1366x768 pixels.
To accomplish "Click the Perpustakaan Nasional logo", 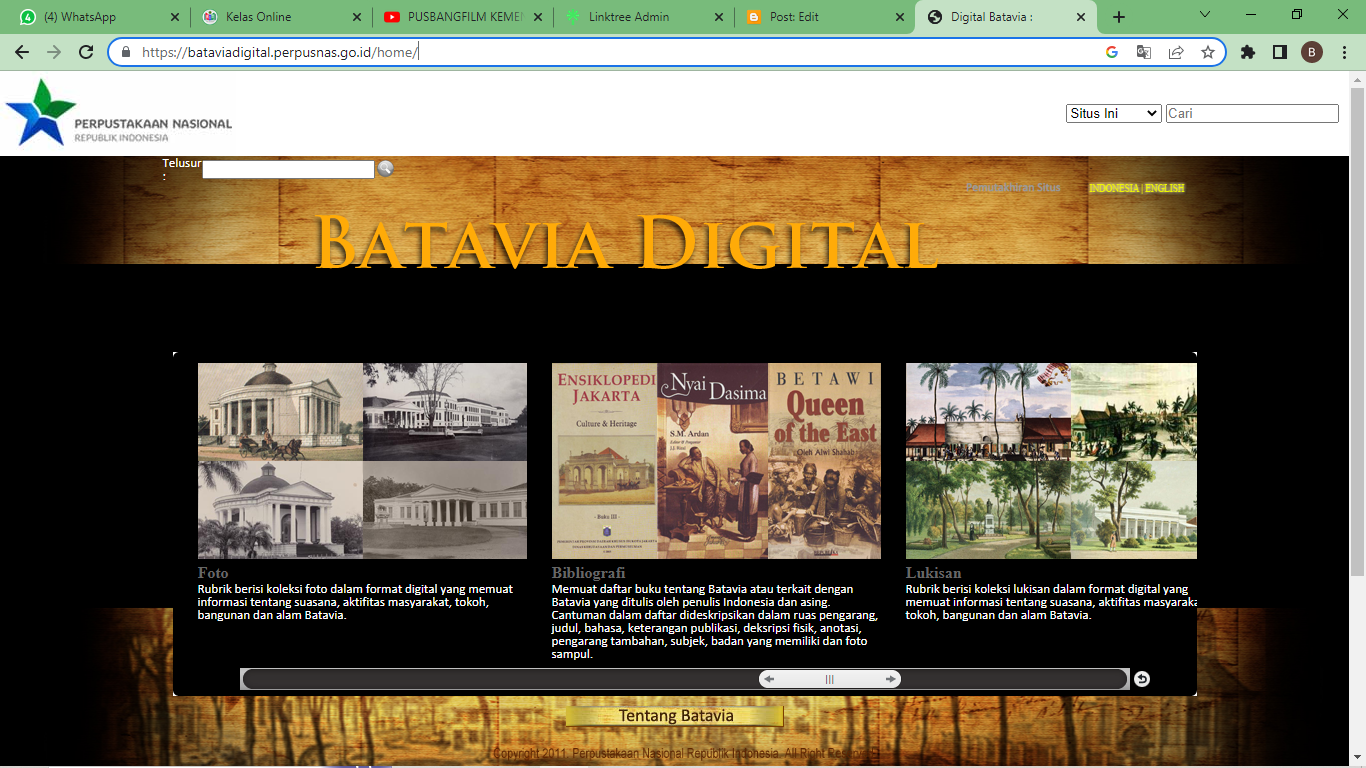I will click(119, 113).
